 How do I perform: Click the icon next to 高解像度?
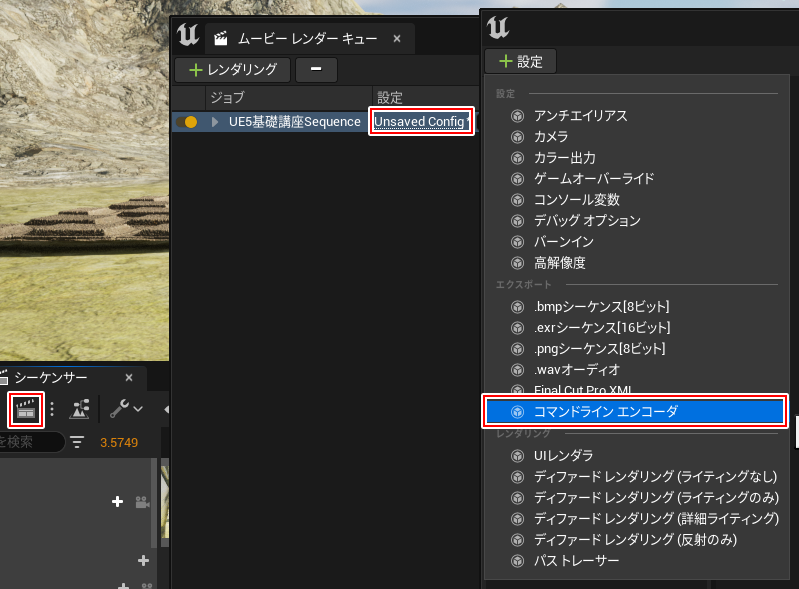(x=517, y=263)
